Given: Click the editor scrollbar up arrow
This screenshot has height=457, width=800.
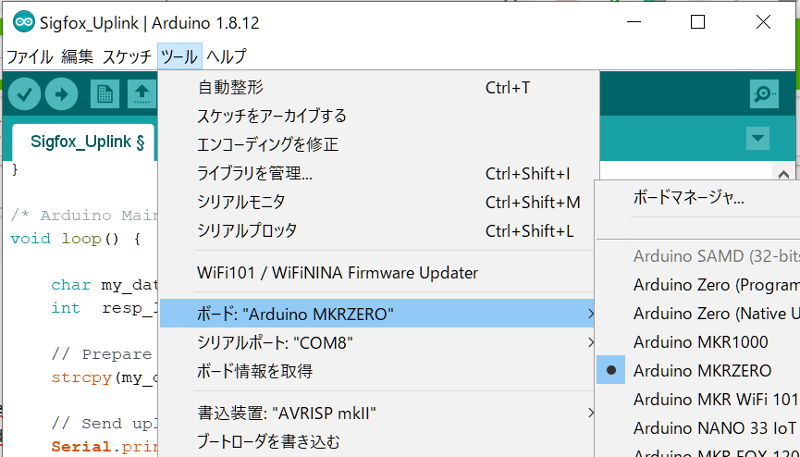Looking at the screenshot, I should [x=784, y=173].
